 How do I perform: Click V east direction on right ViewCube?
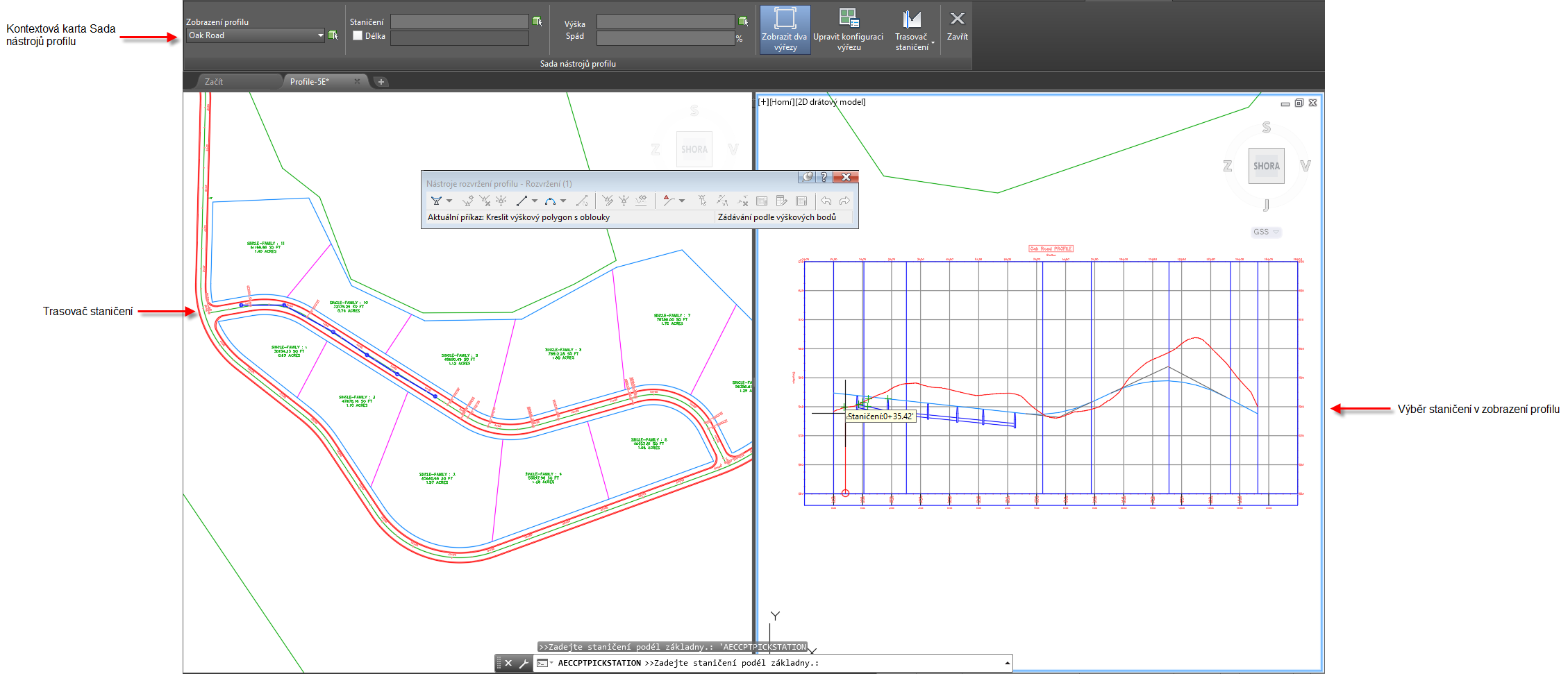pos(1305,166)
